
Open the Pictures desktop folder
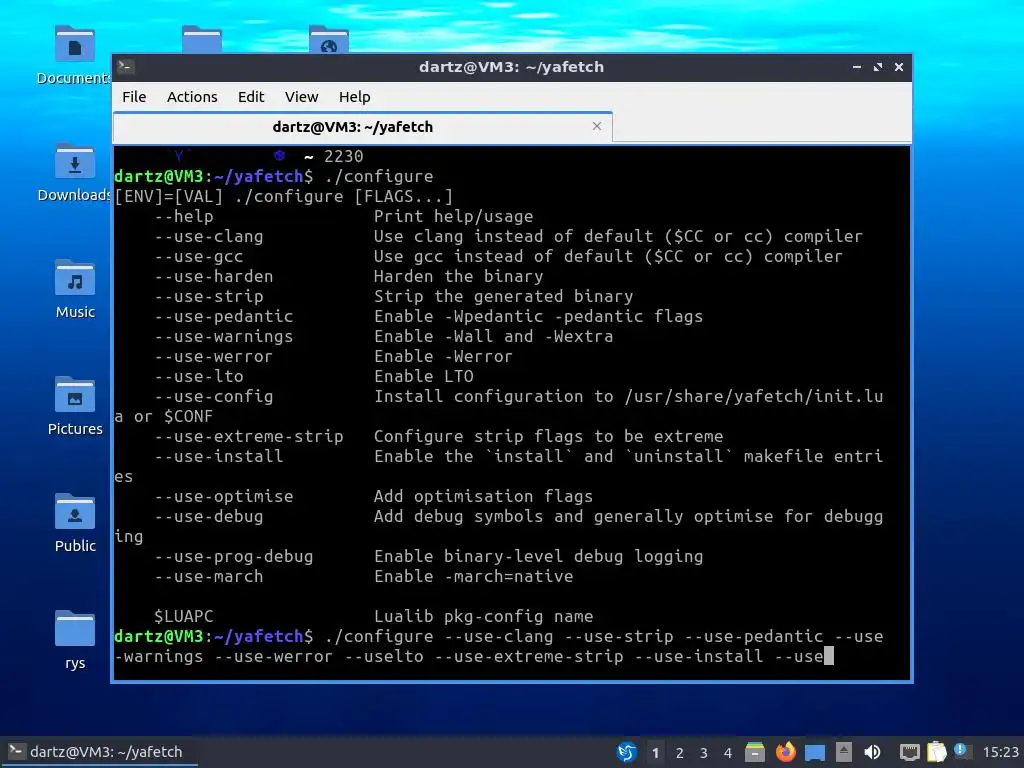coord(75,406)
